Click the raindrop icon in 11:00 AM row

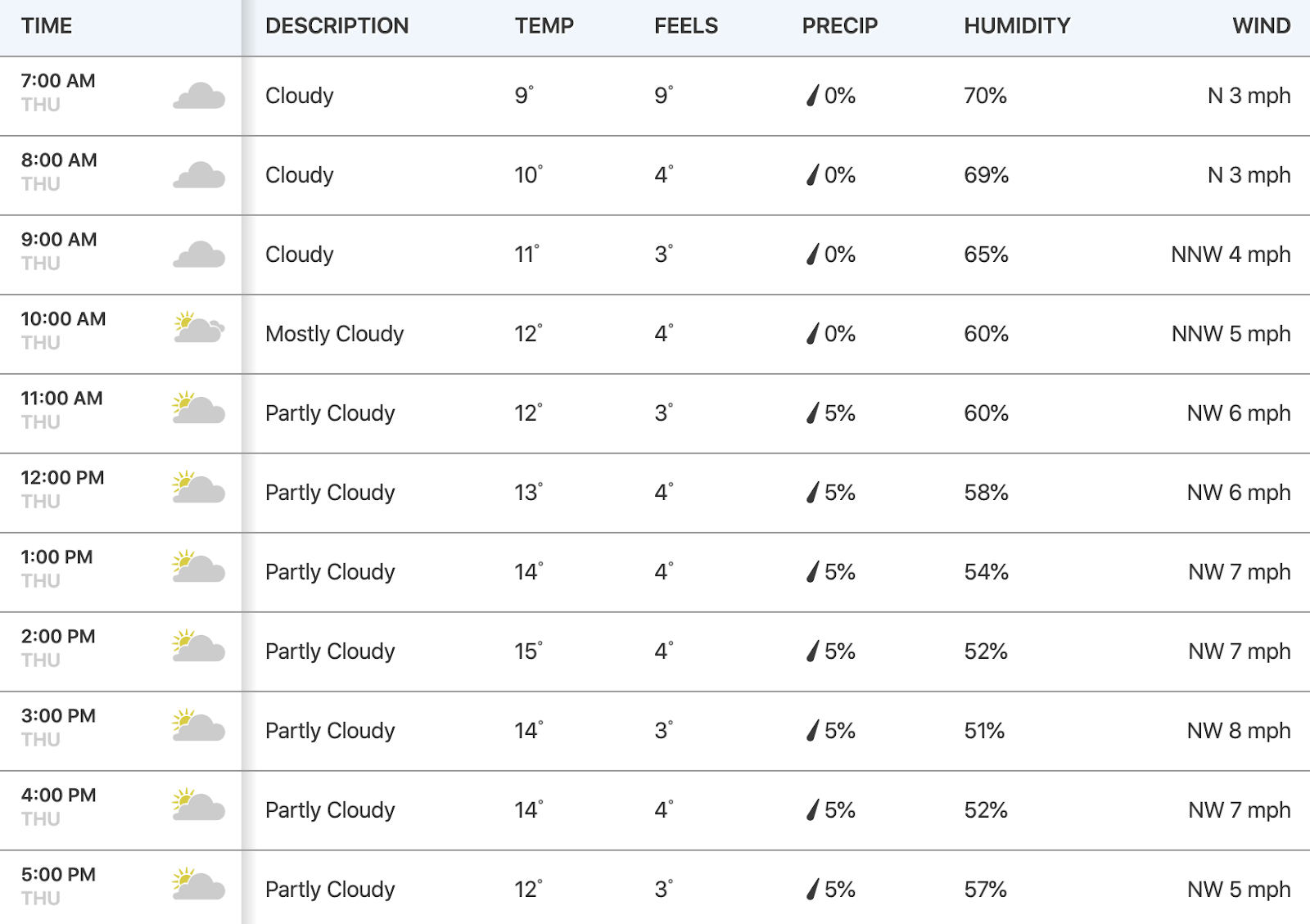click(812, 413)
